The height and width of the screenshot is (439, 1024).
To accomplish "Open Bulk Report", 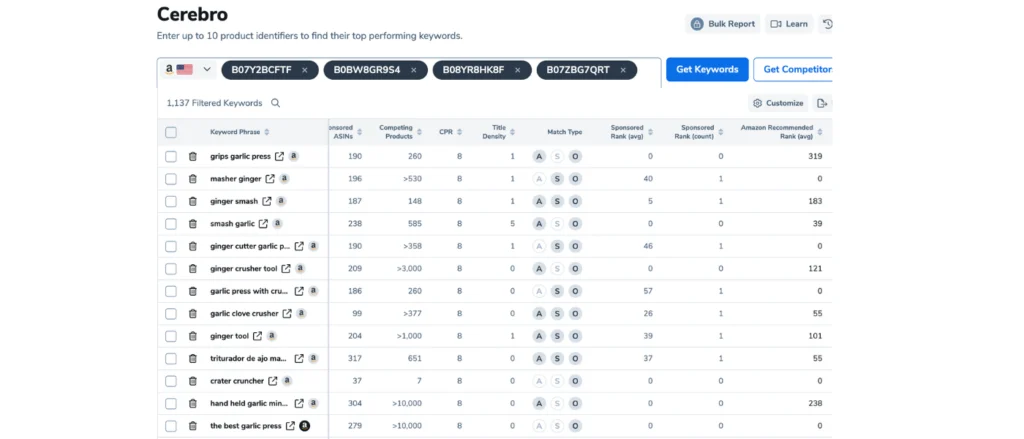I will [723, 24].
